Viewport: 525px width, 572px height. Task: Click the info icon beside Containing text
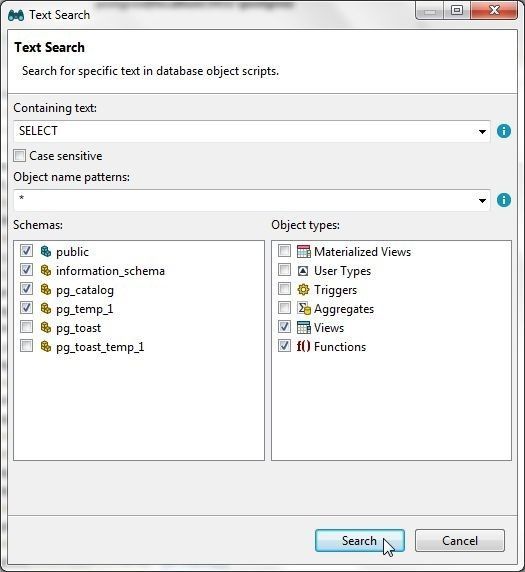point(504,131)
